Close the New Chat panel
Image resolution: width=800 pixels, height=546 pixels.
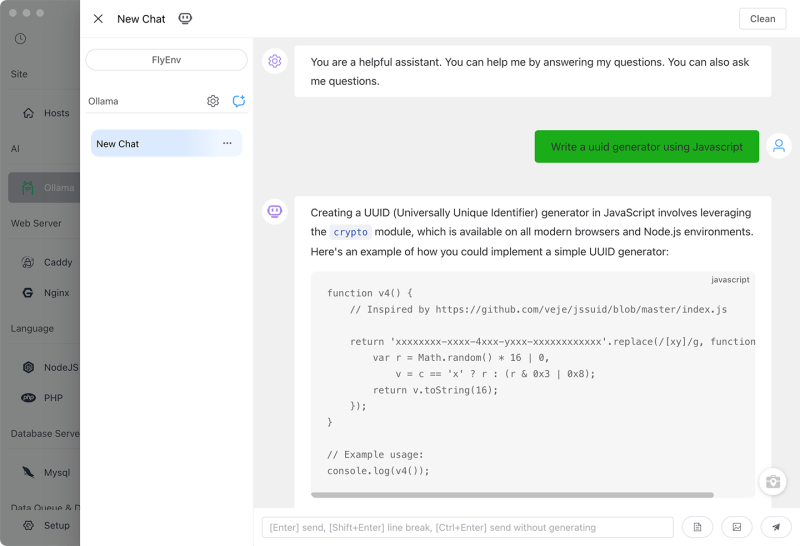98,19
